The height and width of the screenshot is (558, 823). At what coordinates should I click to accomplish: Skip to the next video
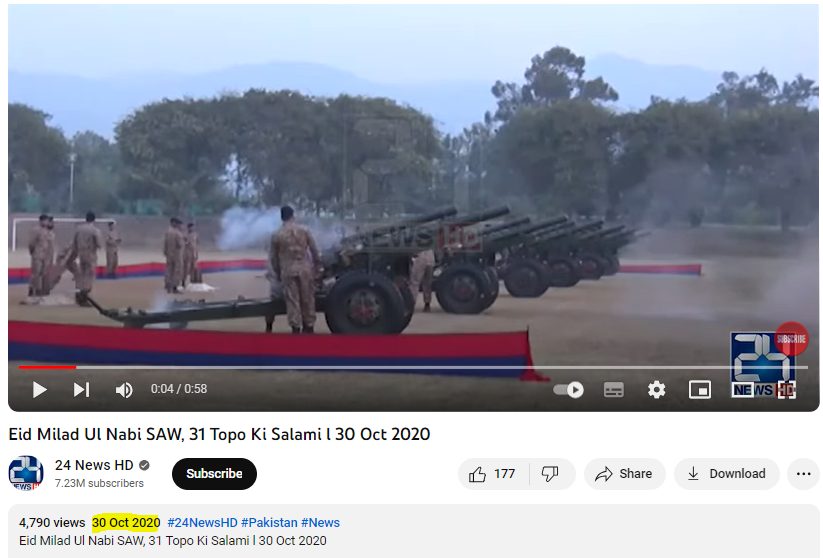pos(81,390)
